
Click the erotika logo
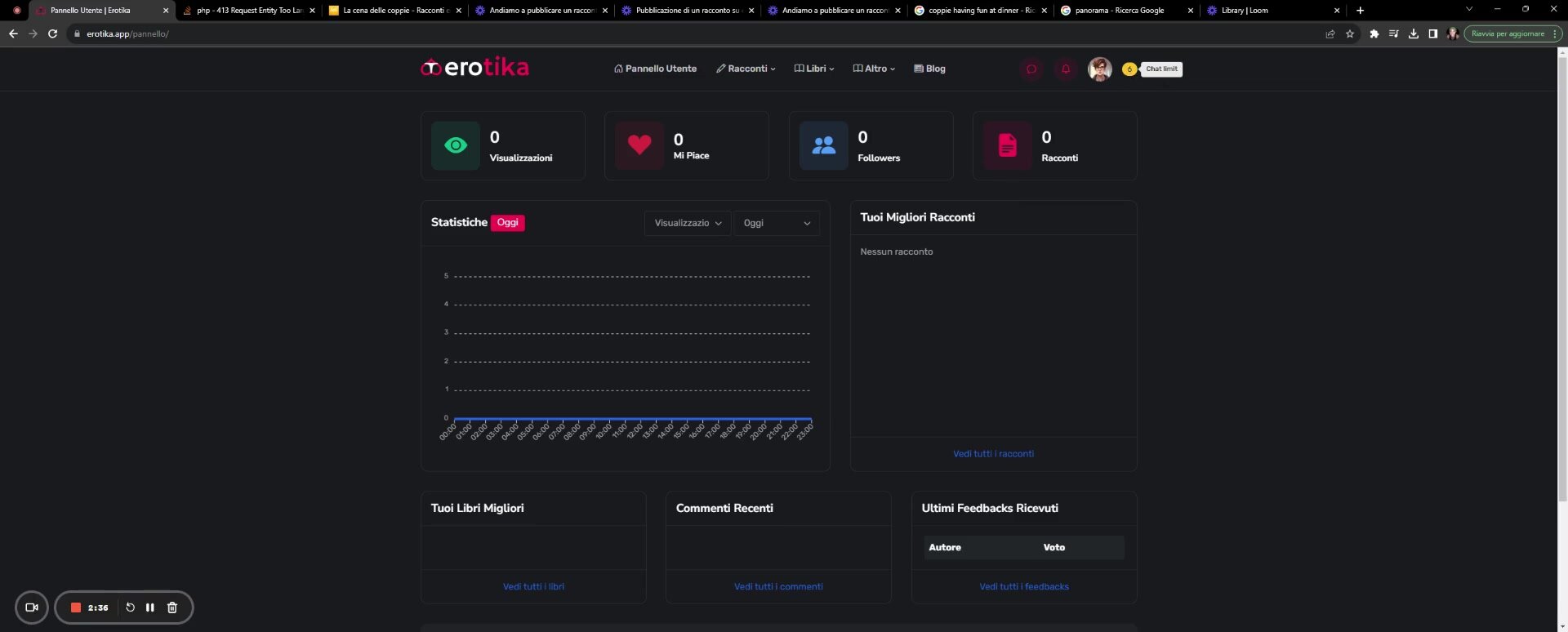pos(474,68)
